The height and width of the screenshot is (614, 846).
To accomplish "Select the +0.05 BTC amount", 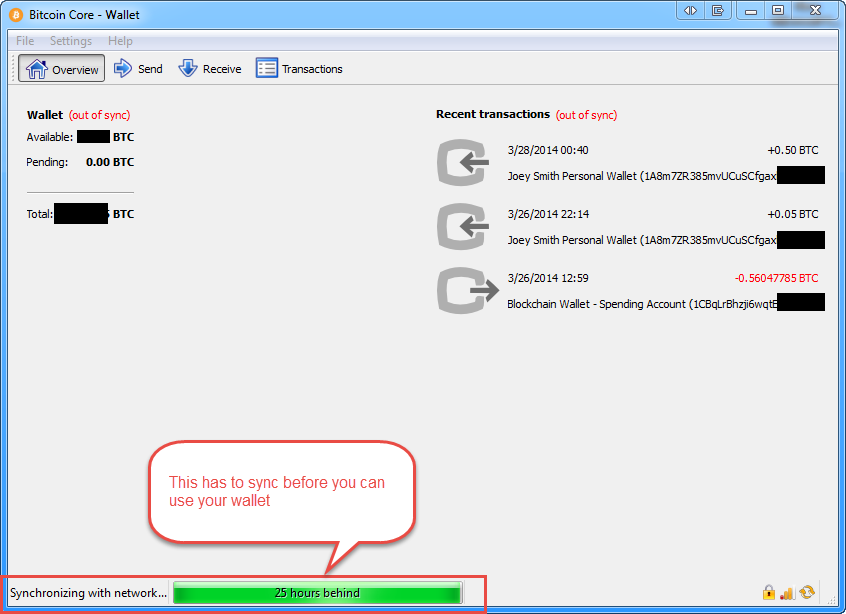I will pyautogui.click(x=793, y=214).
